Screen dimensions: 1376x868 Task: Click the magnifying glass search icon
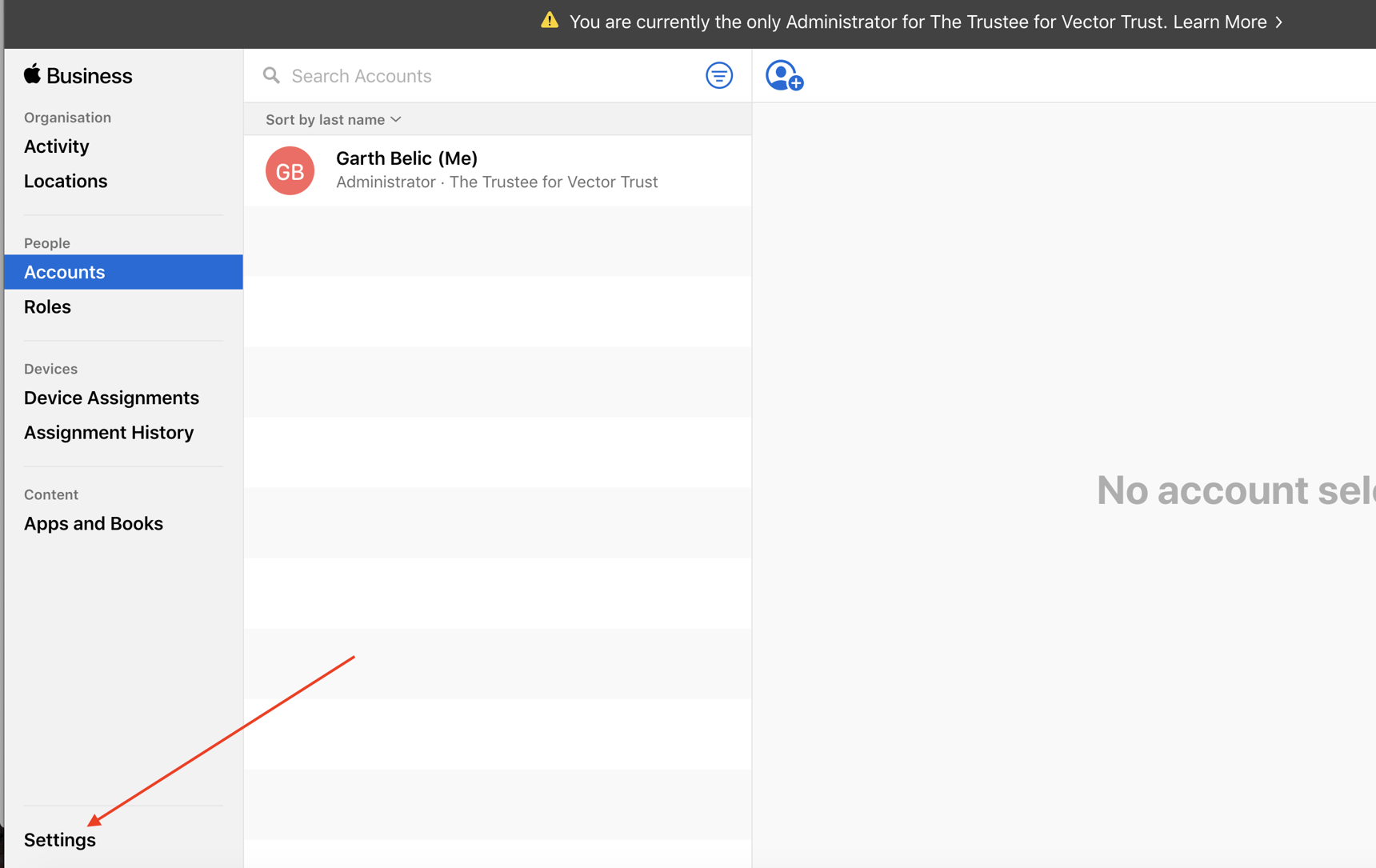tap(272, 75)
